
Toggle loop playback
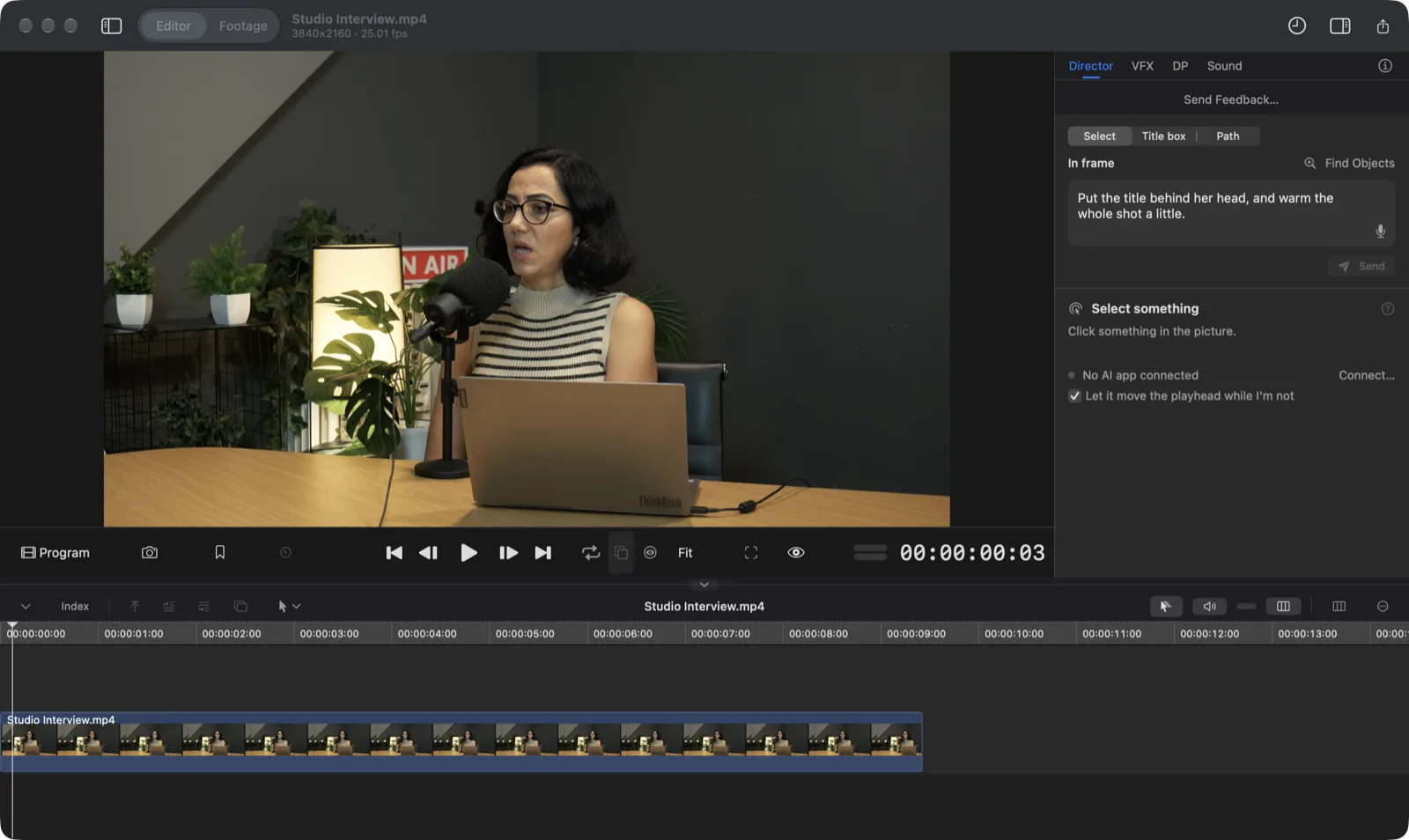coord(590,553)
